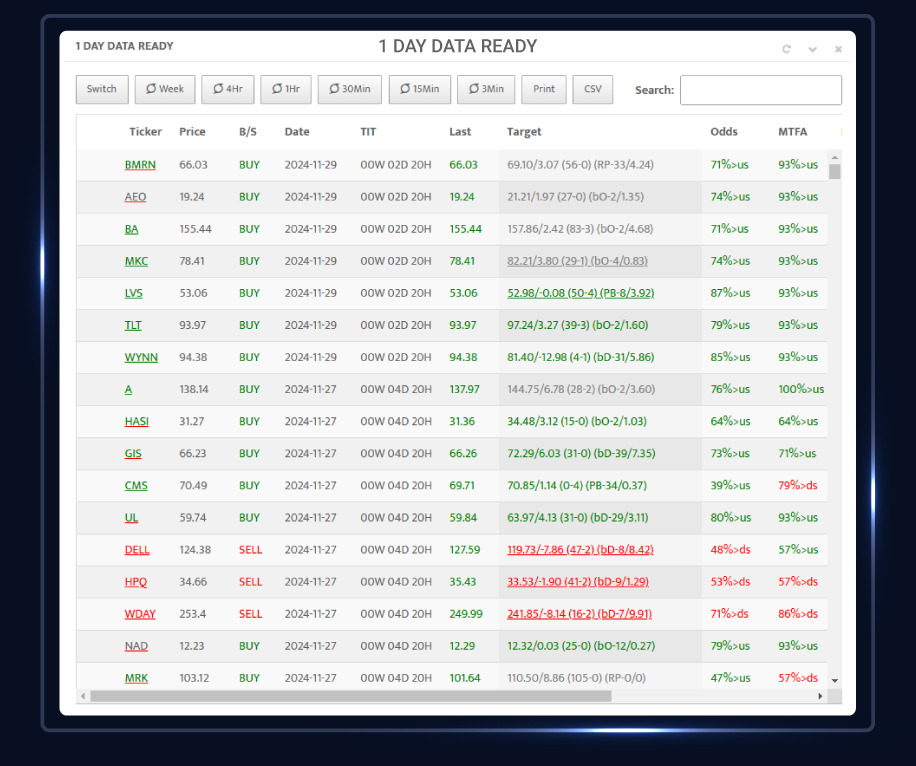The image size is (916, 766).
Task: Sort table by B/S column header
Action: [248, 131]
